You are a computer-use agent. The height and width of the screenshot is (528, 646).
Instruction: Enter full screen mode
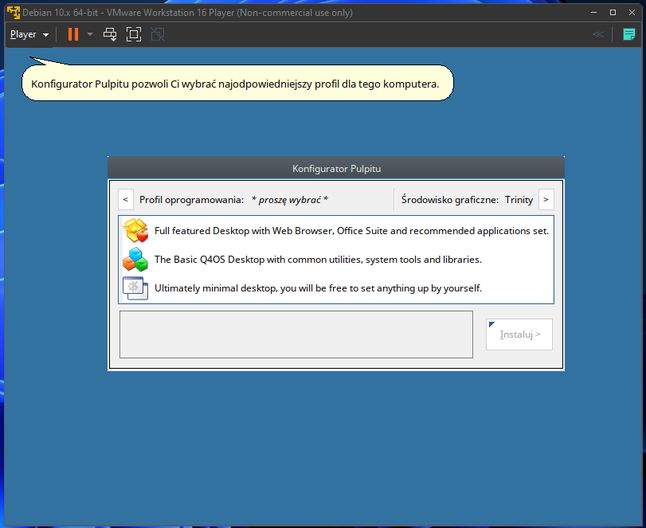pyautogui.click(x=133, y=35)
